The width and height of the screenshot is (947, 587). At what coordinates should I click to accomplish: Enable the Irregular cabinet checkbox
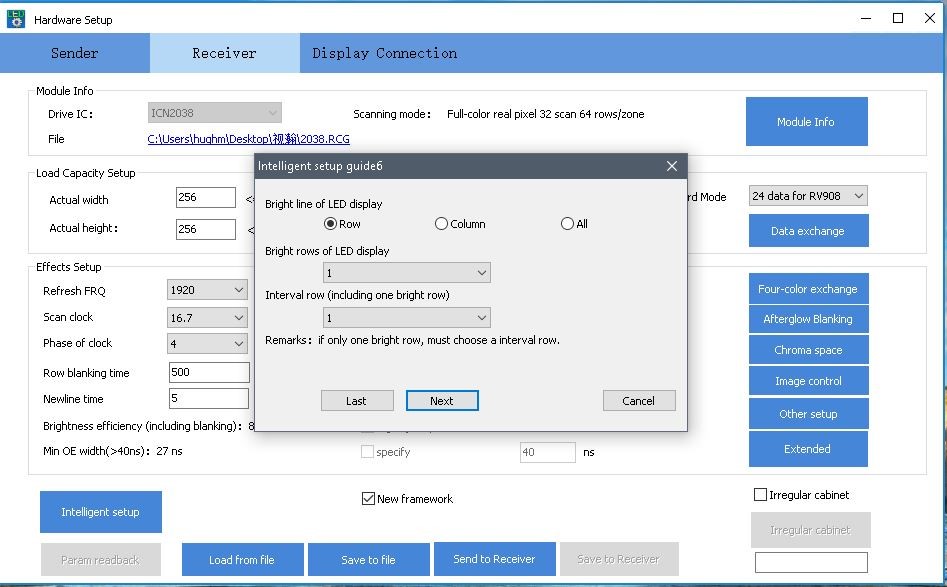click(x=760, y=495)
